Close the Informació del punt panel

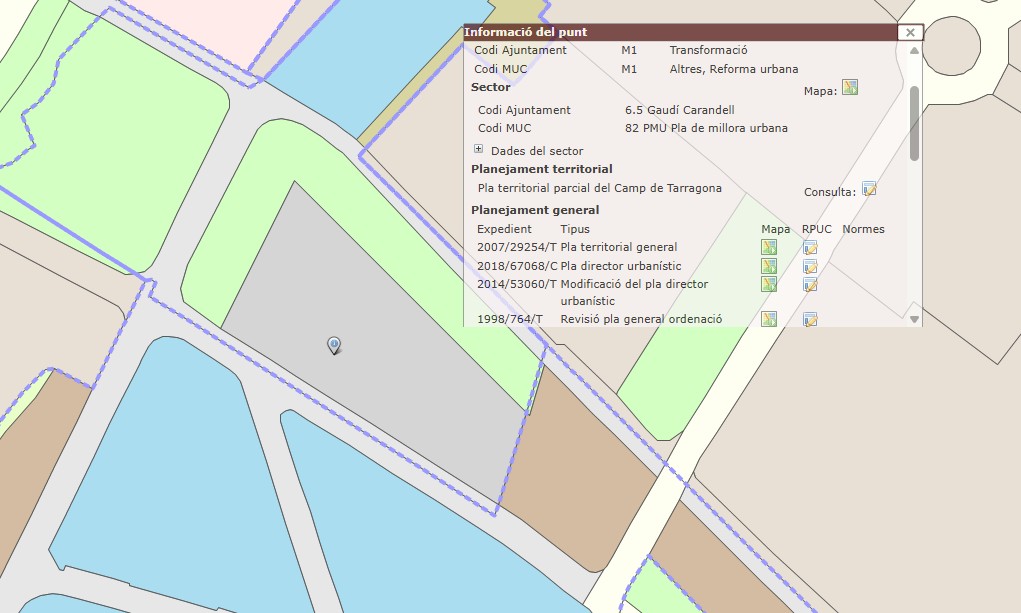click(910, 32)
